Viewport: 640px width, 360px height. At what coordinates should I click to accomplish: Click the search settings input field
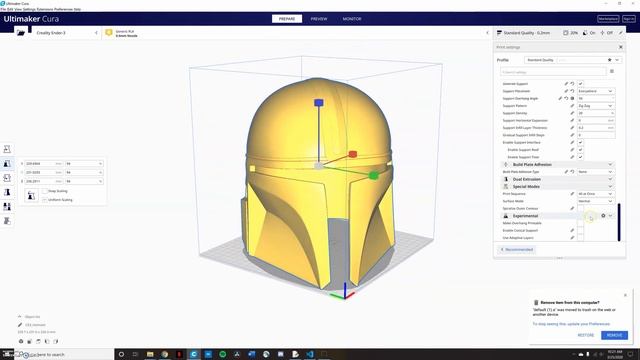click(553, 72)
